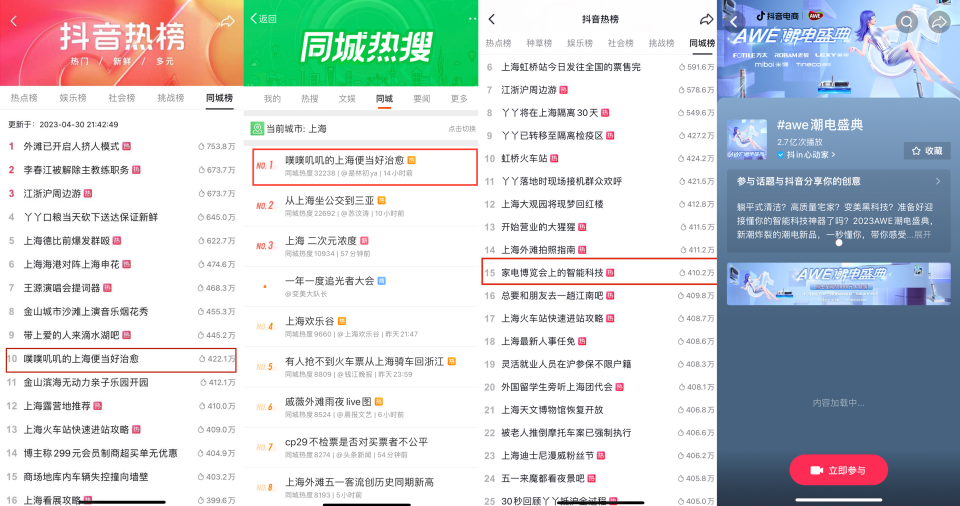The width and height of the screenshot is (960, 506).
Task: Open 家电博览会上的智能科技 topic
Action: click(599, 272)
